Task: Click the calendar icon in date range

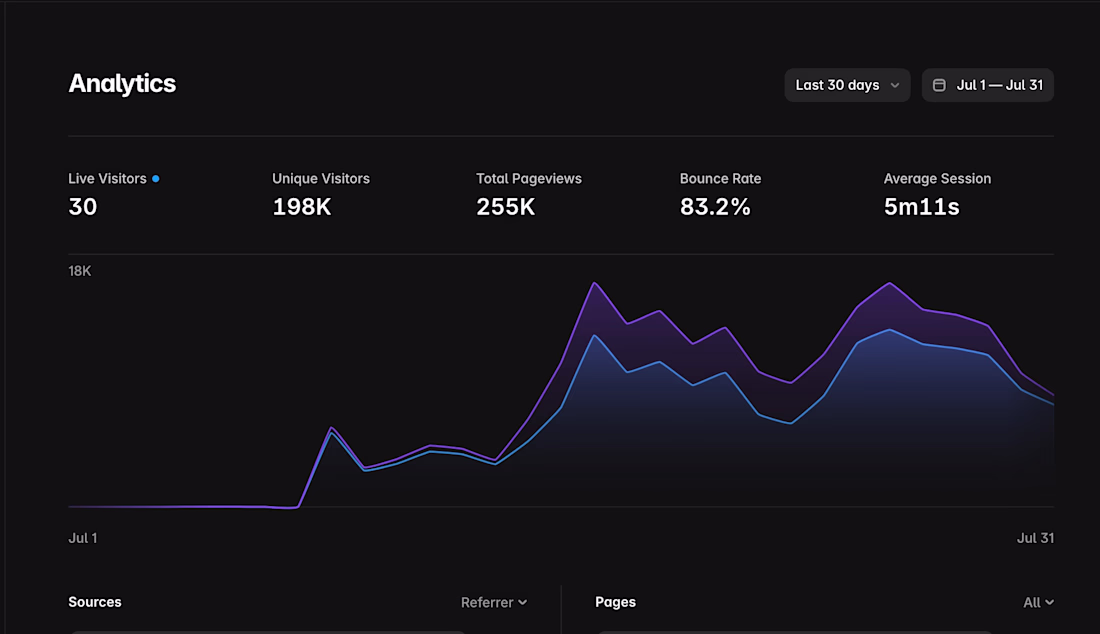Action: tap(939, 85)
